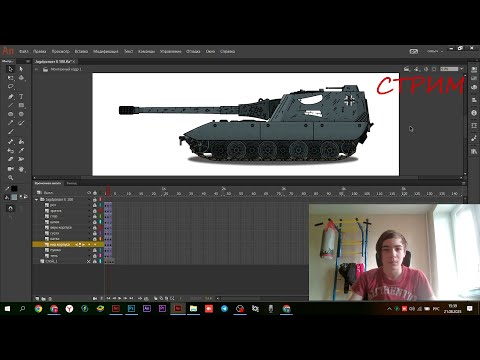Click the back arrow beside scene name
Screen dimensions: 480x360
[37, 69]
